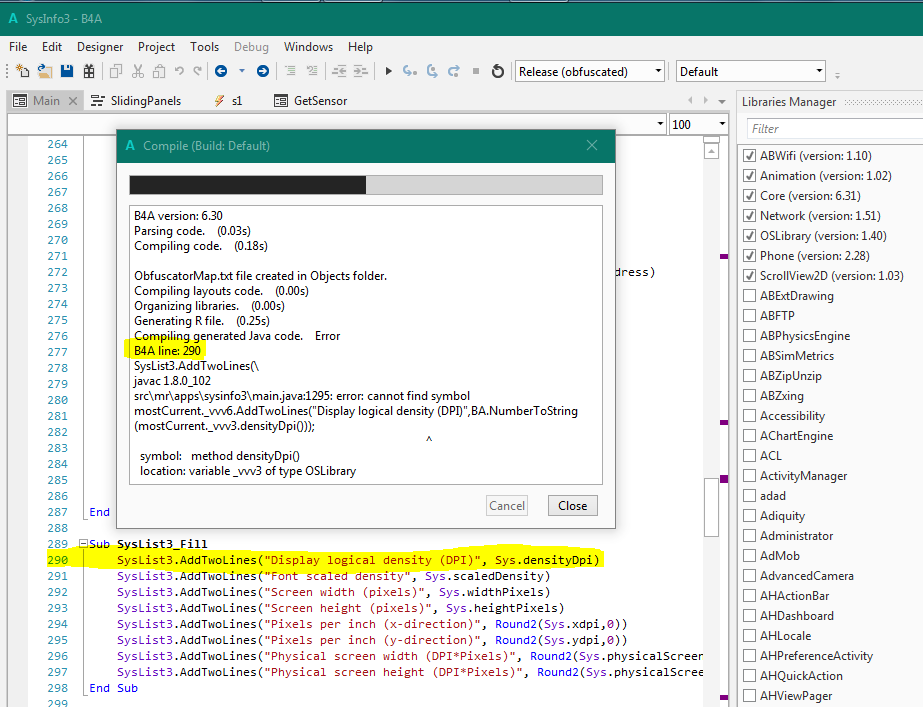Click the compile progress bar
This screenshot has height=707, width=923.
click(x=366, y=185)
